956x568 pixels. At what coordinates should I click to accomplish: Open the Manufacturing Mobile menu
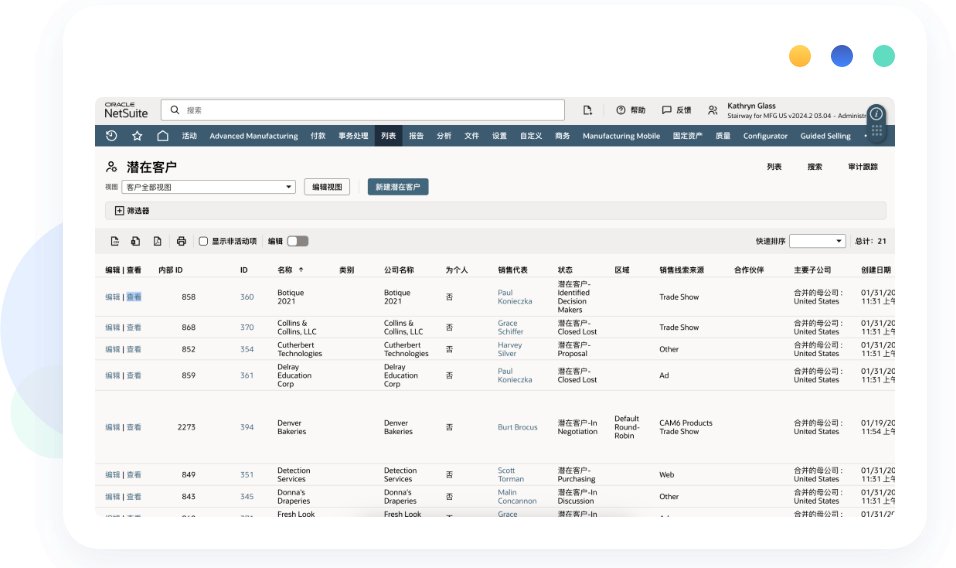(621, 136)
